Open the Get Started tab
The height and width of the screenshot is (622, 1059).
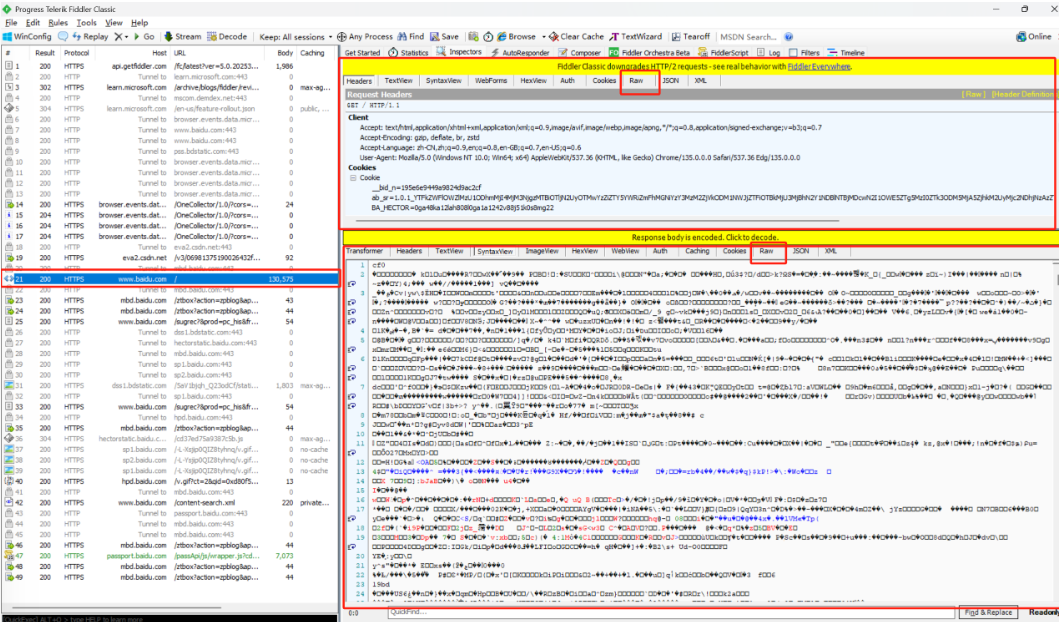tap(363, 53)
